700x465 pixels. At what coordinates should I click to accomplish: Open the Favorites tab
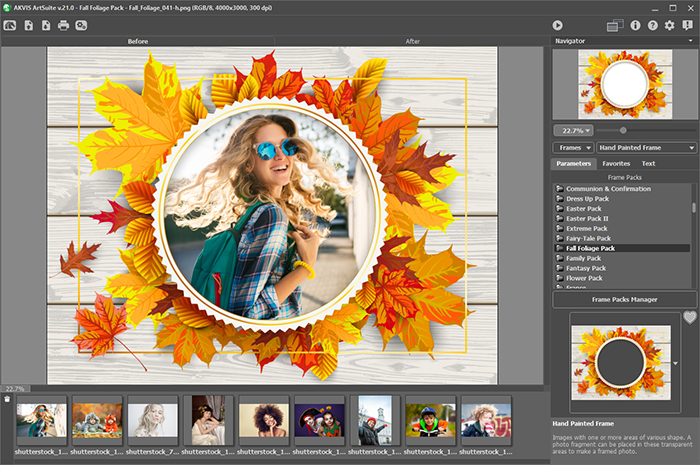616,163
